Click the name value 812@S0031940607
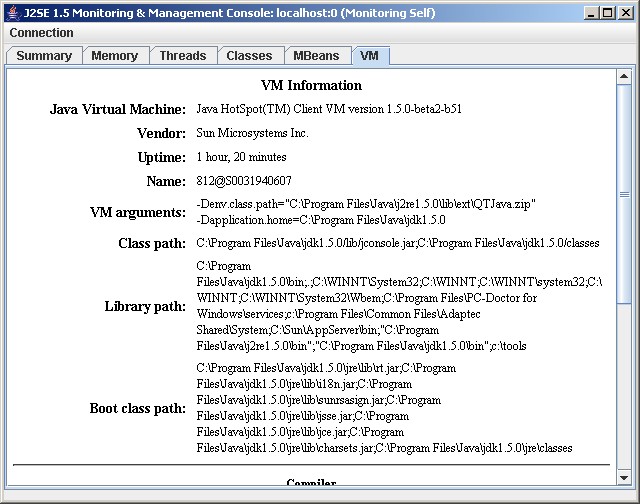The width and height of the screenshot is (640, 504). click(244, 181)
